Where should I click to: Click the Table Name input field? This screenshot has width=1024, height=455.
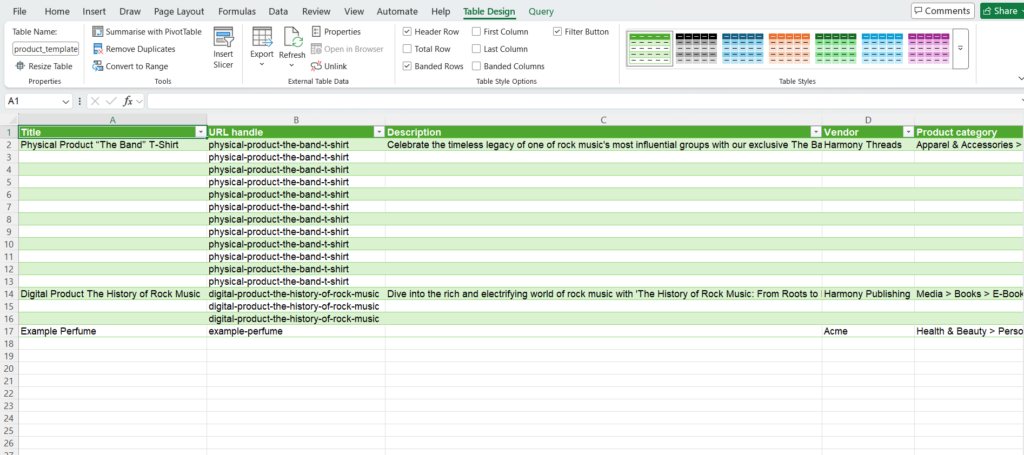point(46,49)
